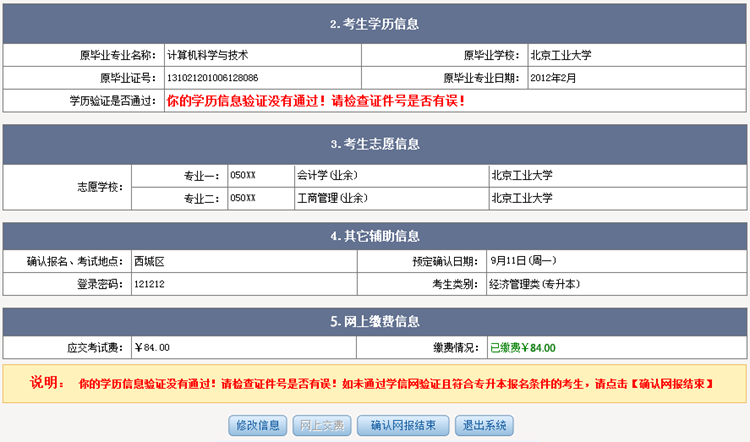Click the green 已缴费￥84.00 status
Screen dimensions: 750x442
pyautogui.click(x=522, y=347)
